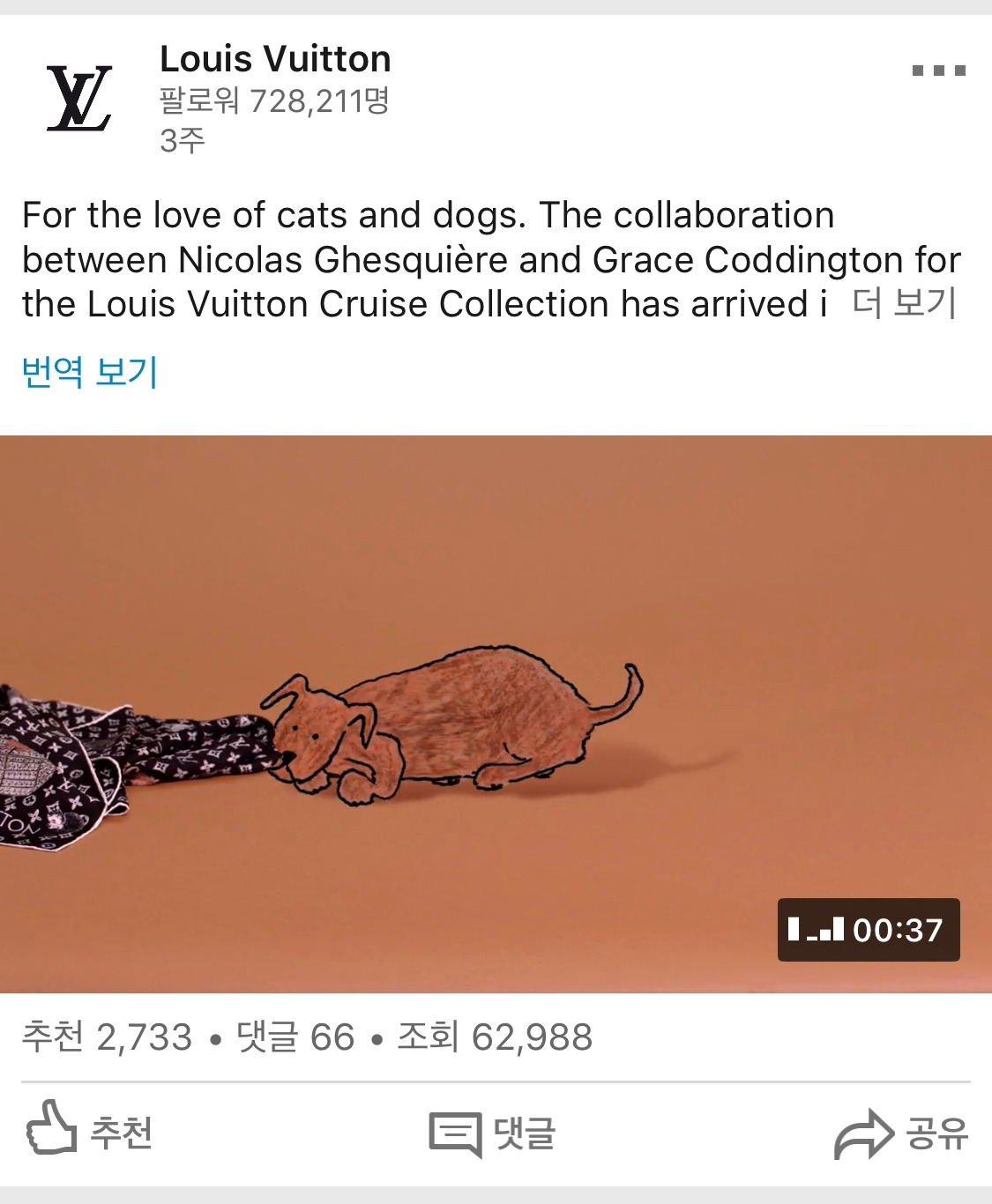
Task: Tap the audio level bars on video
Action: click(x=816, y=929)
